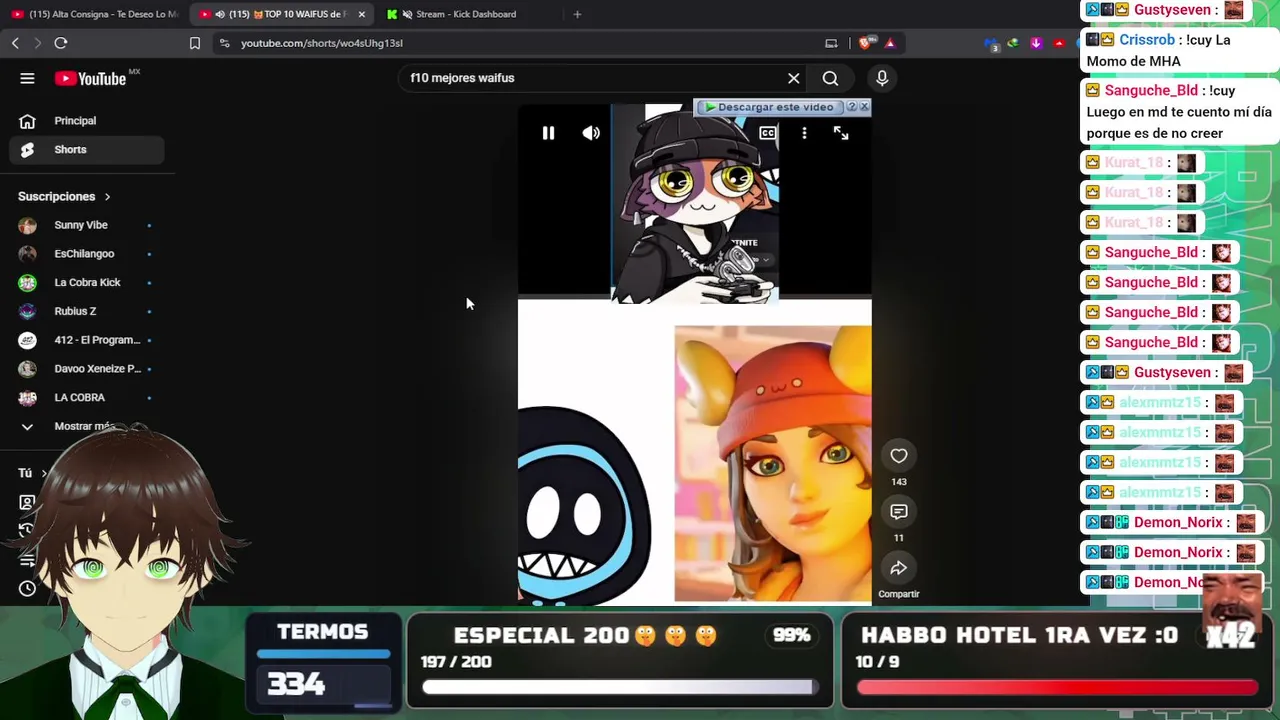Open the Davoo Xeneize channel
The image size is (1280, 720).
88,369
